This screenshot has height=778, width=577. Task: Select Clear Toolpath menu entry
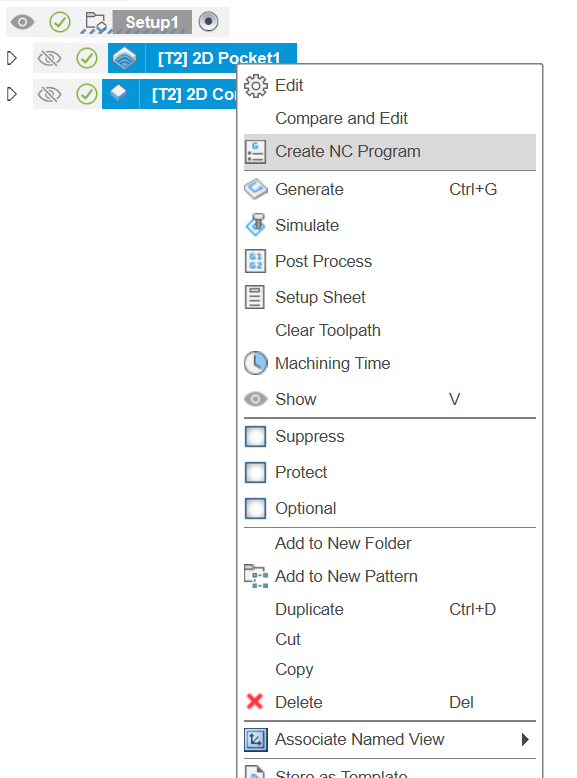[328, 330]
